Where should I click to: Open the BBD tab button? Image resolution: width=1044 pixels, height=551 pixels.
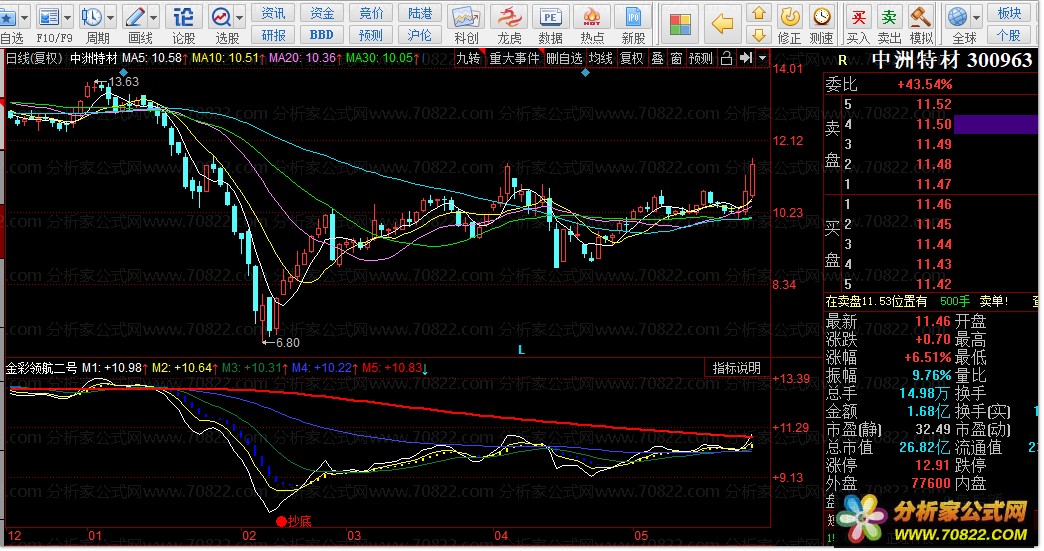click(322, 35)
